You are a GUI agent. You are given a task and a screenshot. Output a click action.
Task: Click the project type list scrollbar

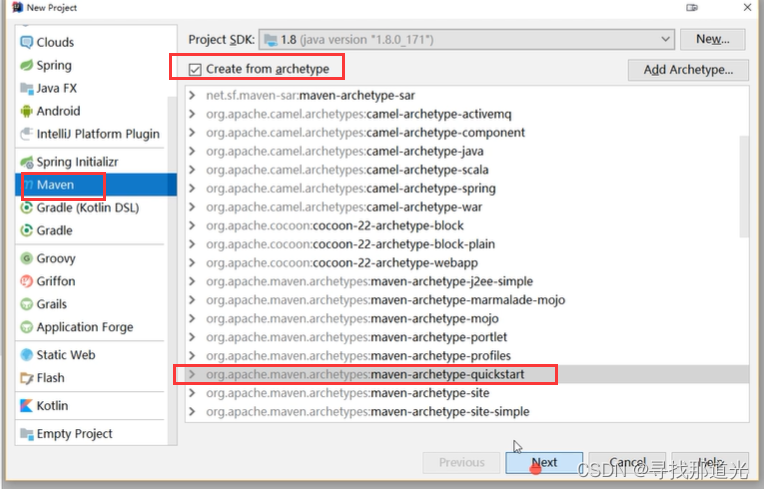click(x=172, y=270)
